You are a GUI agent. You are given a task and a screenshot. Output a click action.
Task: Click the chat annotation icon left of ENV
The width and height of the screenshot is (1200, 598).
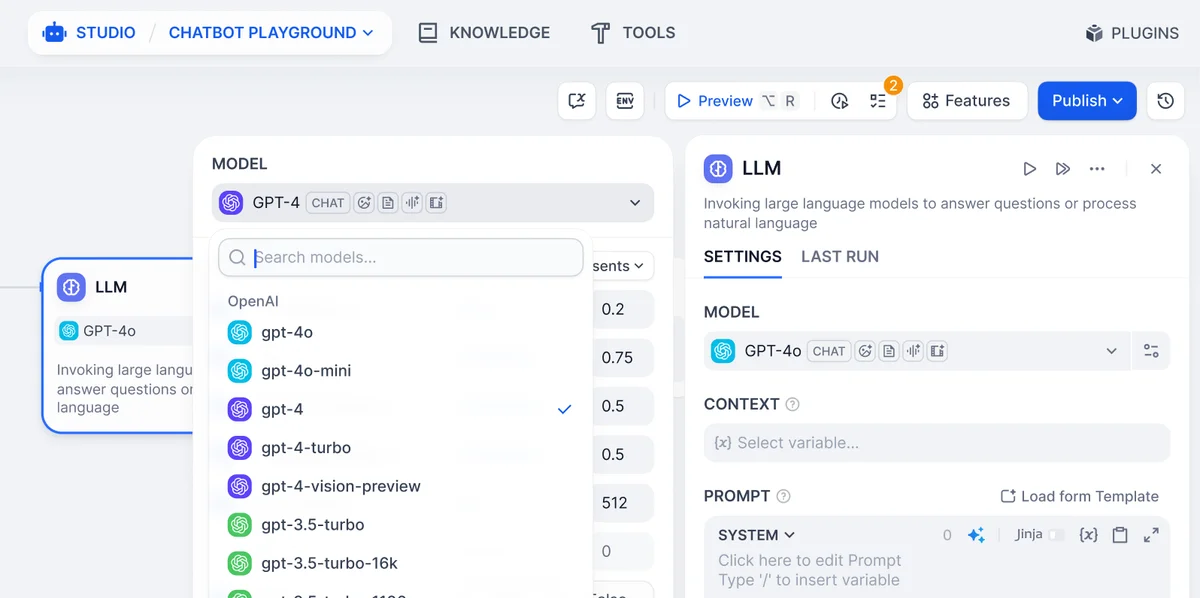(577, 101)
